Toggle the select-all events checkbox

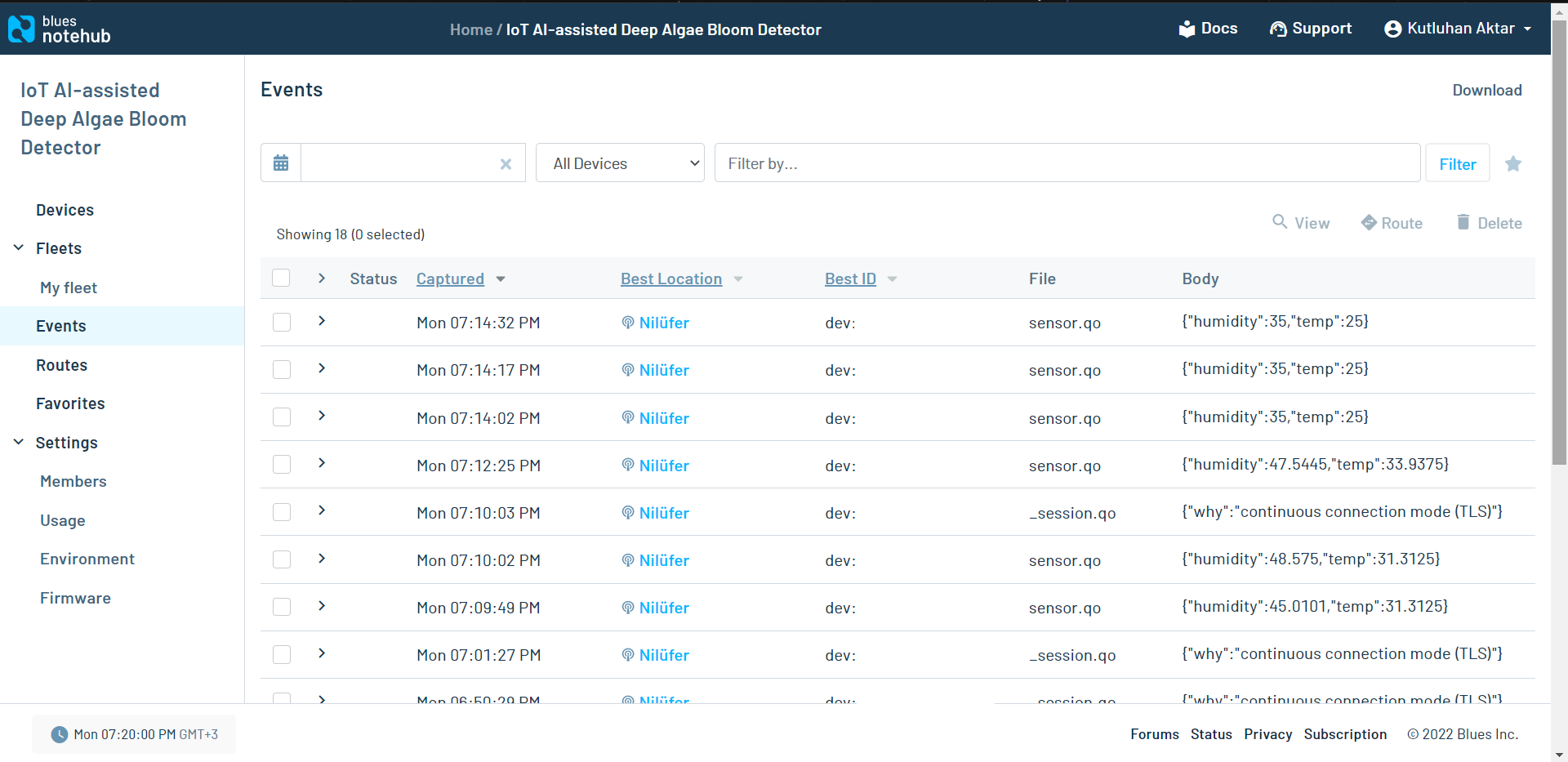[x=281, y=278]
